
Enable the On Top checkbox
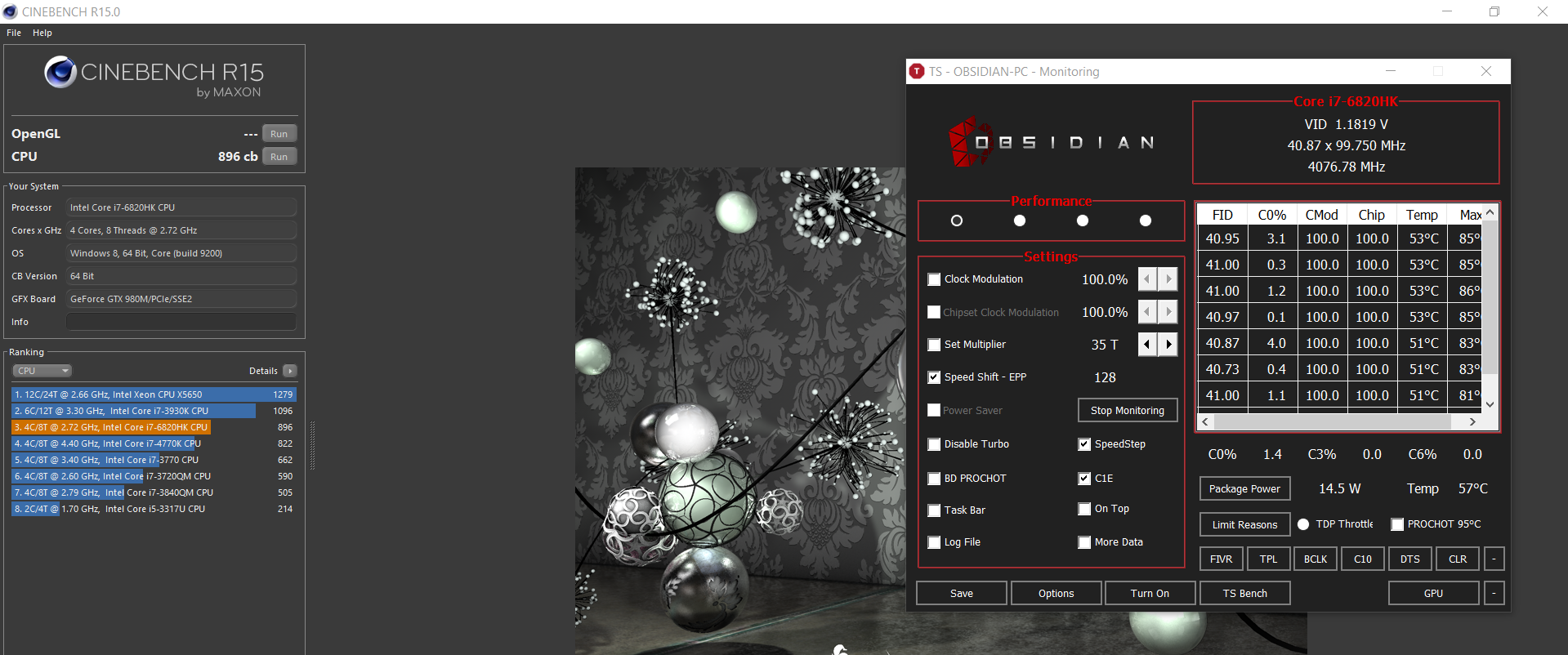click(x=1084, y=509)
